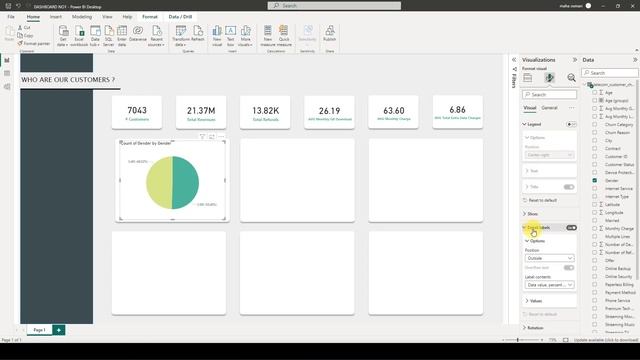Switch to General tab in format pane
The height and width of the screenshot is (360, 640).
click(x=549, y=108)
